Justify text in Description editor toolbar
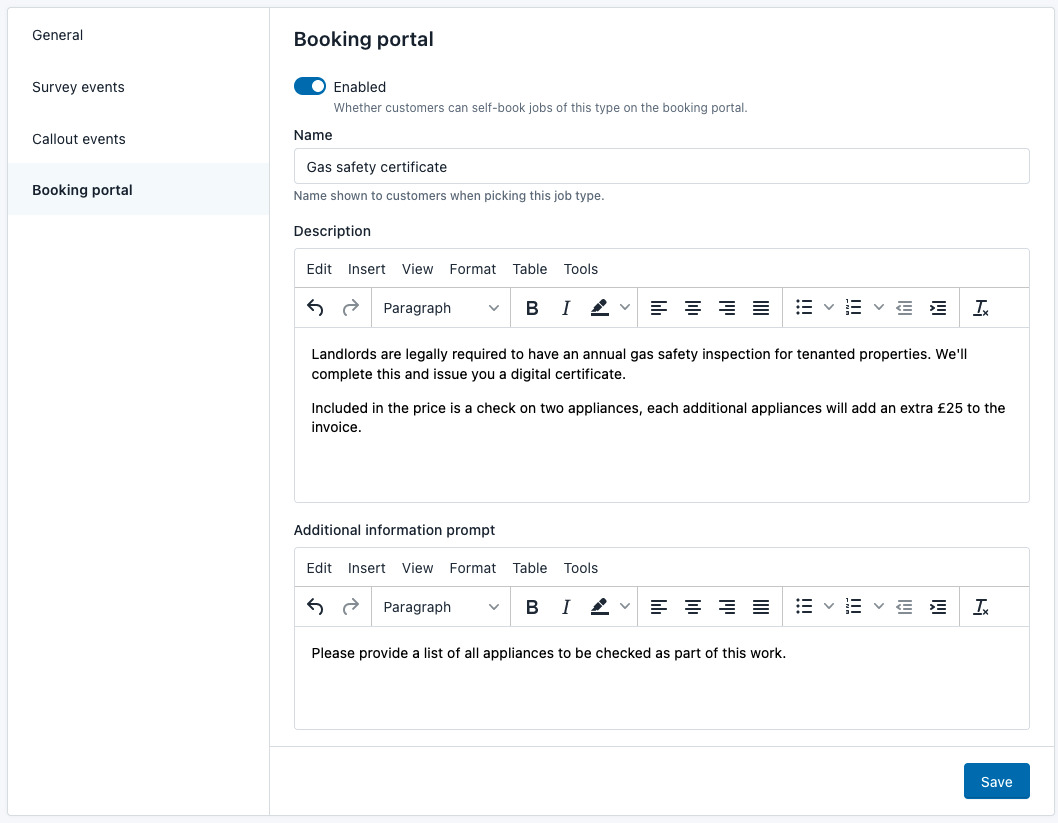This screenshot has height=823, width=1058. [x=760, y=308]
